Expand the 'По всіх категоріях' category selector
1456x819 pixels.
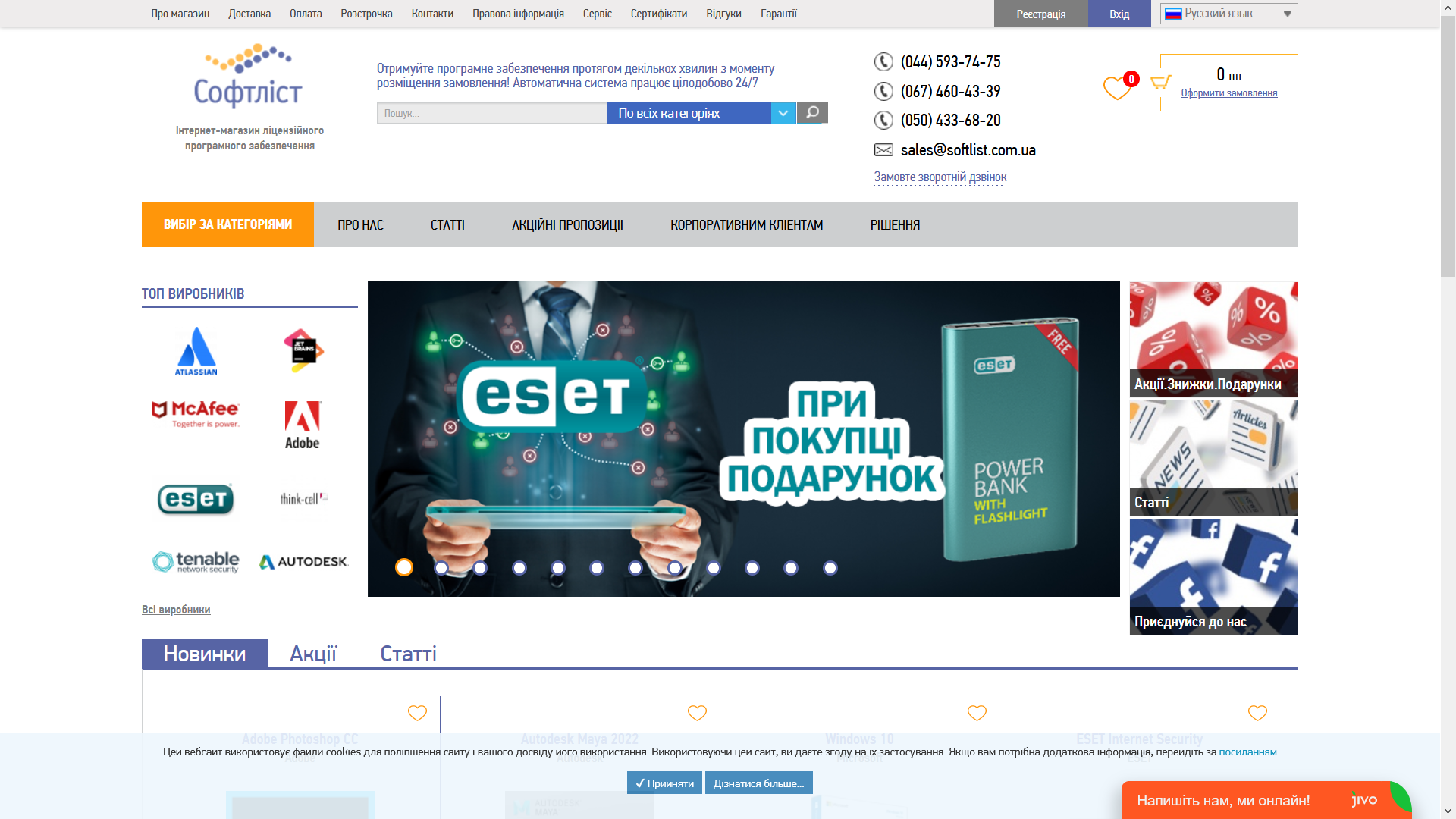[782, 112]
